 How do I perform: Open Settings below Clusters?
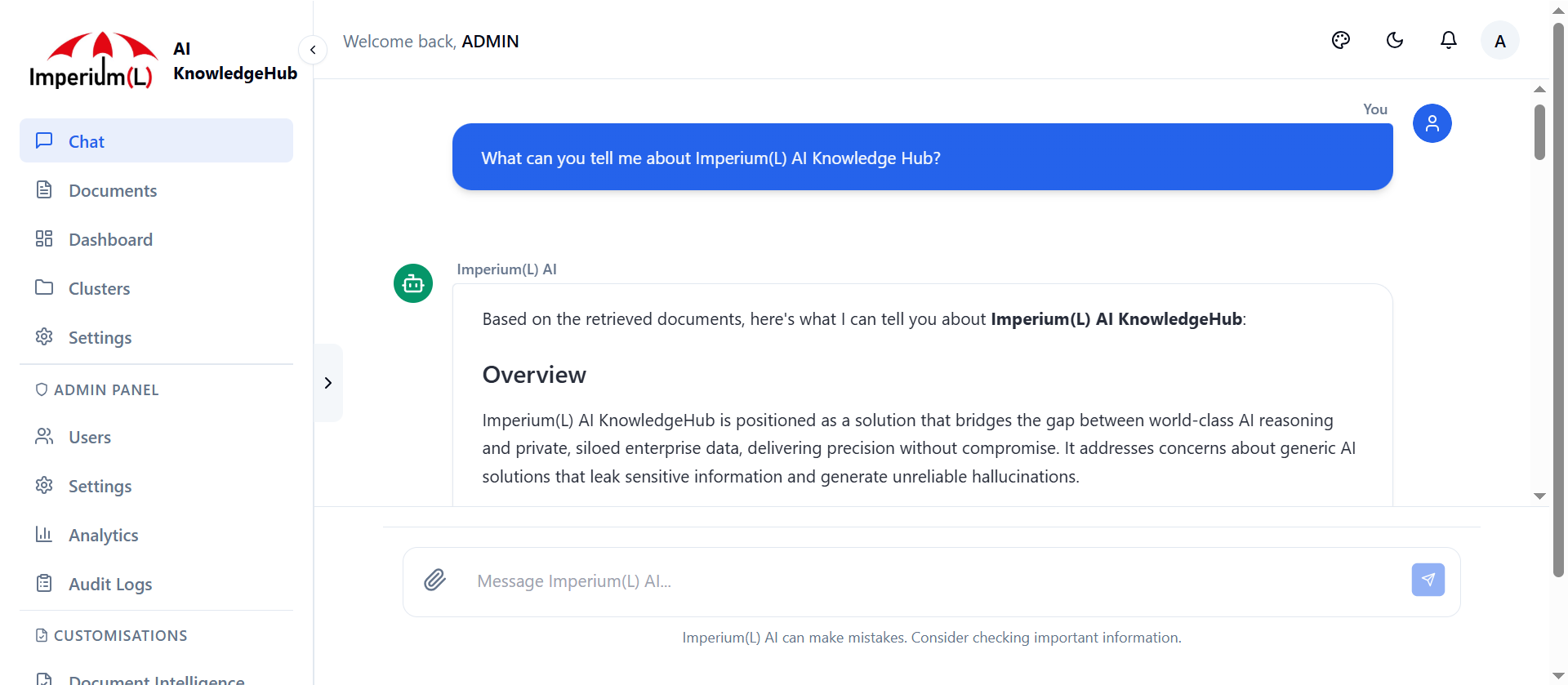[x=156, y=337]
